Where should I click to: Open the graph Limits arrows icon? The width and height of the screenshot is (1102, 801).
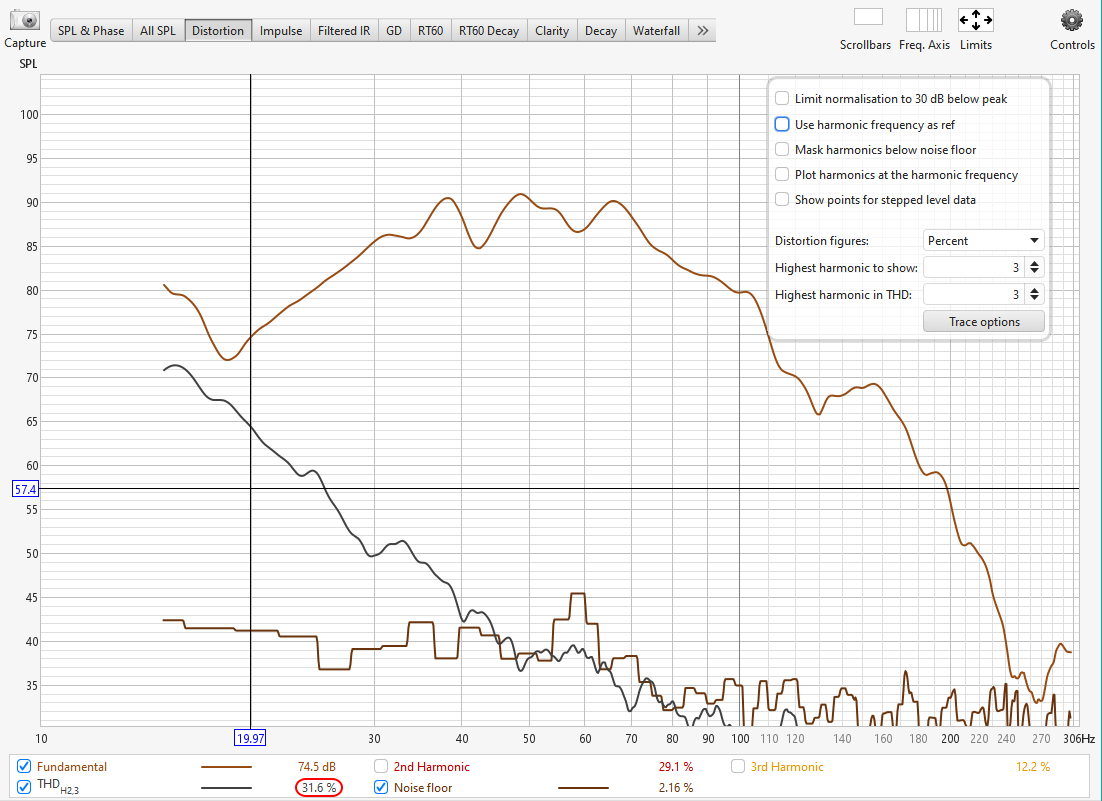point(975,20)
